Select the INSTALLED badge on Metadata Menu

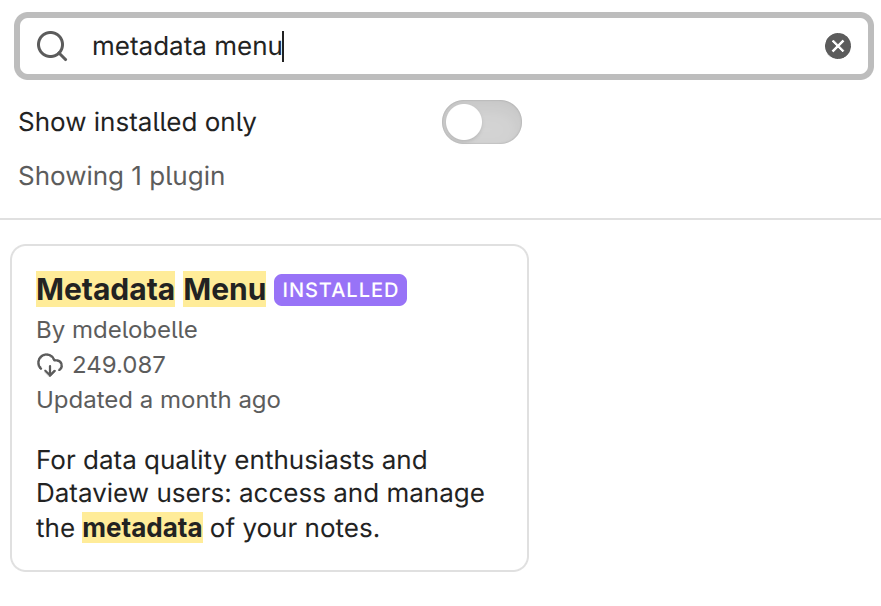pyautogui.click(x=340, y=290)
